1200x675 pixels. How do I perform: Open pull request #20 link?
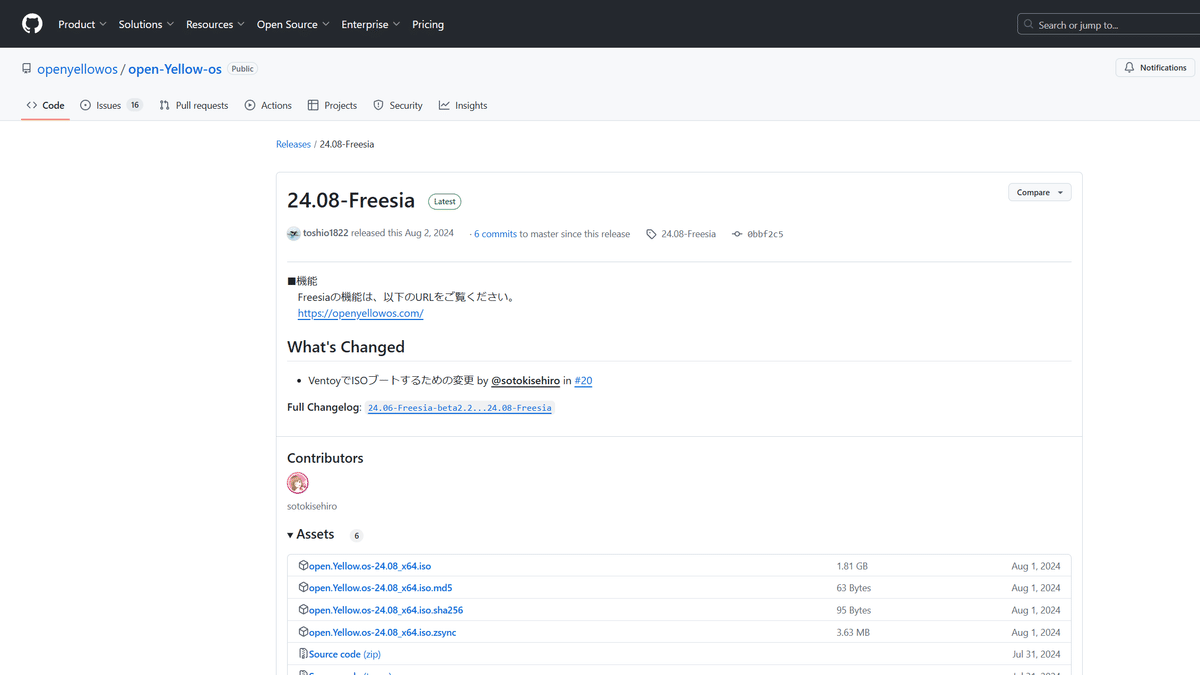[x=583, y=381]
